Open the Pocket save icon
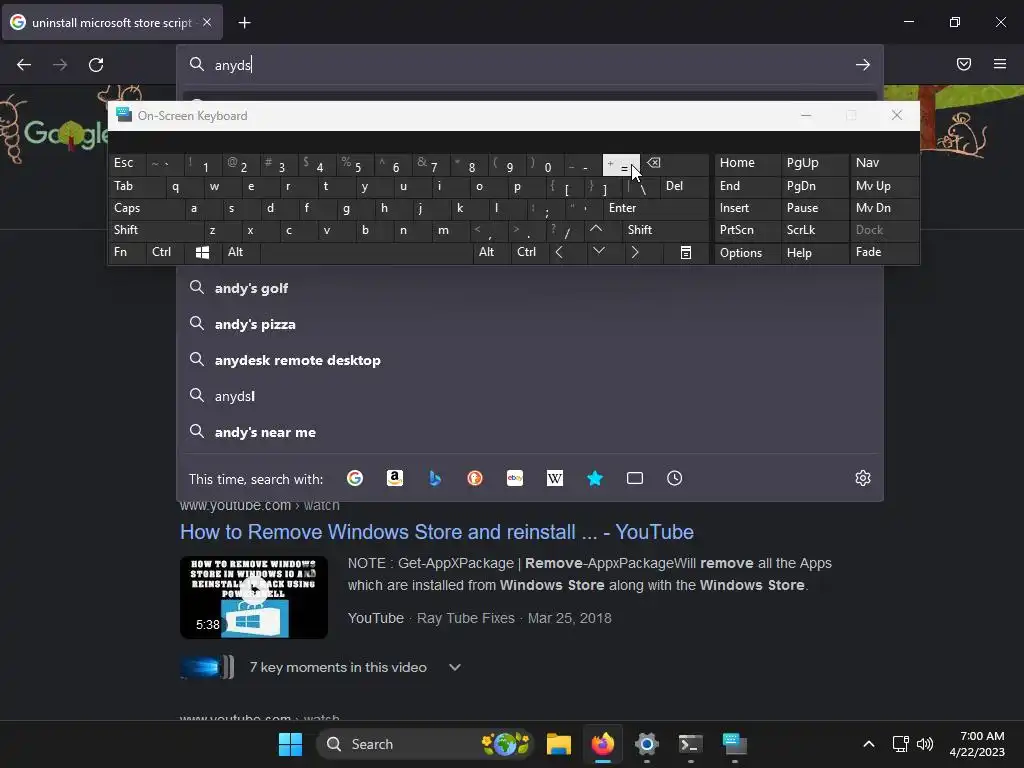Image resolution: width=1024 pixels, height=768 pixels. [x=964, y=64]
